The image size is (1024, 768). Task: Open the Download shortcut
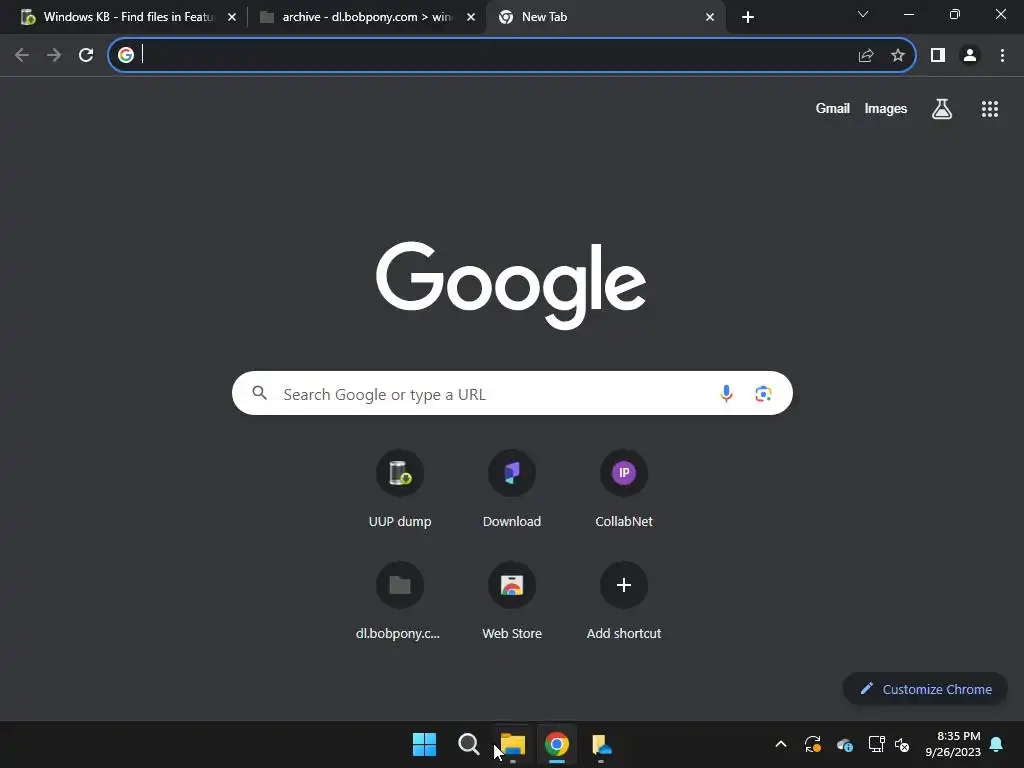coord(512,490)
